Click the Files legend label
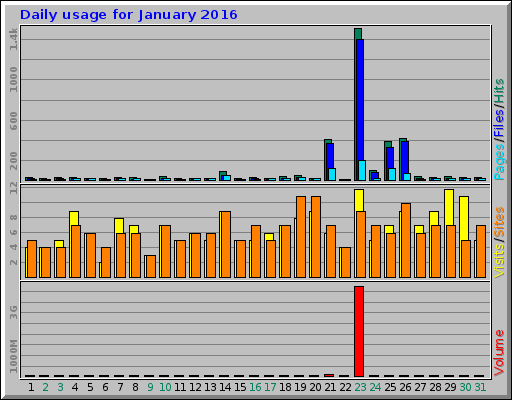Screen dimensions: 512x400 point(499,123)
